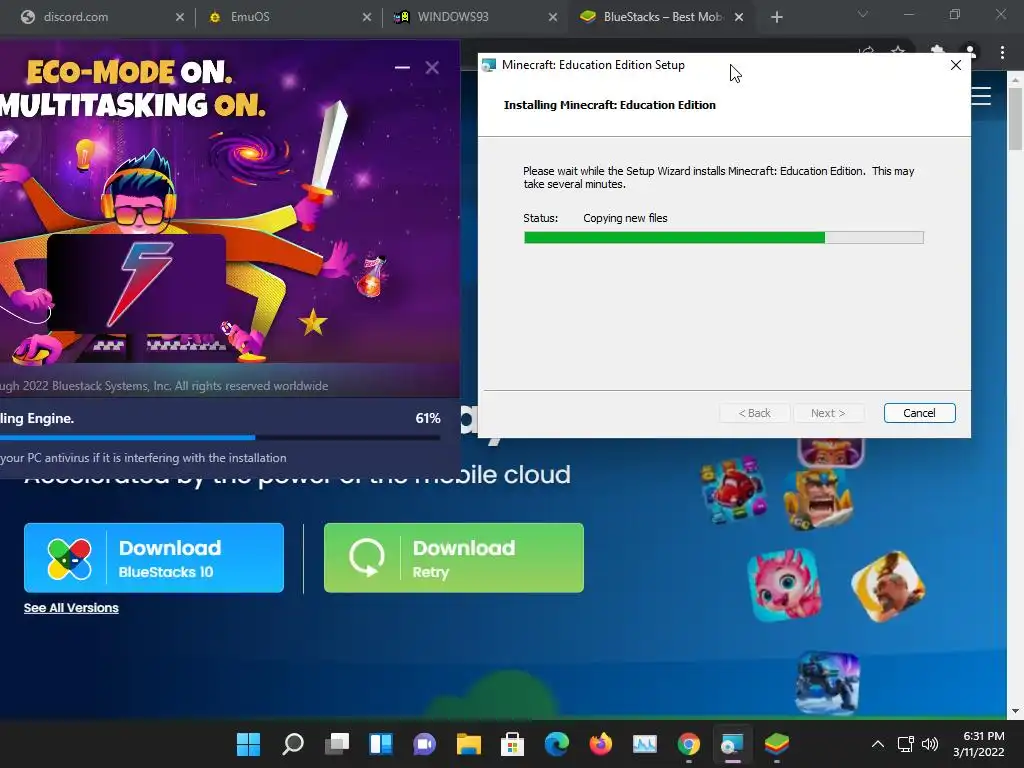
Task: Bookmark this page with the star icon
Action: [899, 50]
